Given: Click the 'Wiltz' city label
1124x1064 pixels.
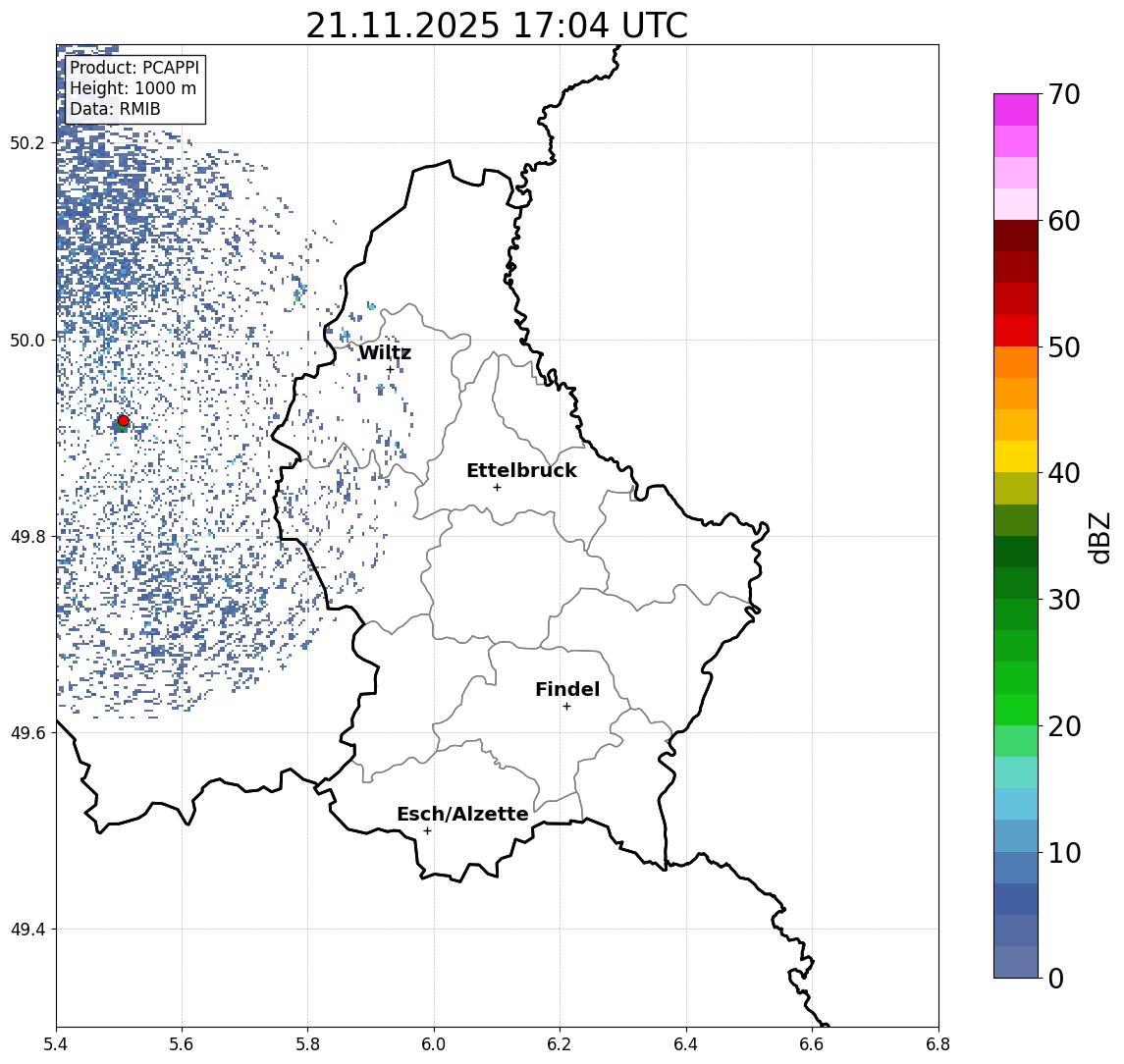Looking at the screenshot, I should (385, 352).
